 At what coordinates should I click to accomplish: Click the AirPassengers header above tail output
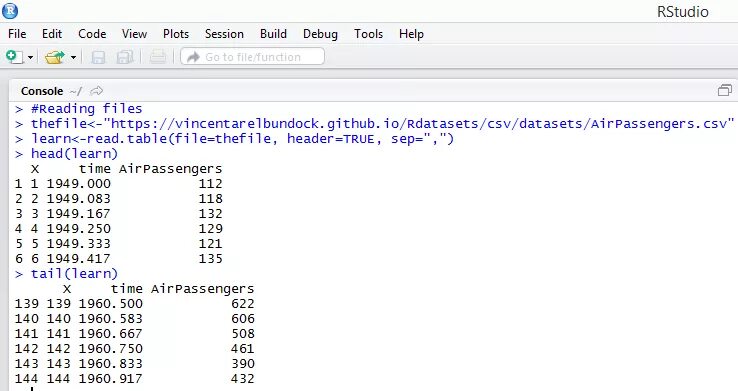click(x=202, y=289)
